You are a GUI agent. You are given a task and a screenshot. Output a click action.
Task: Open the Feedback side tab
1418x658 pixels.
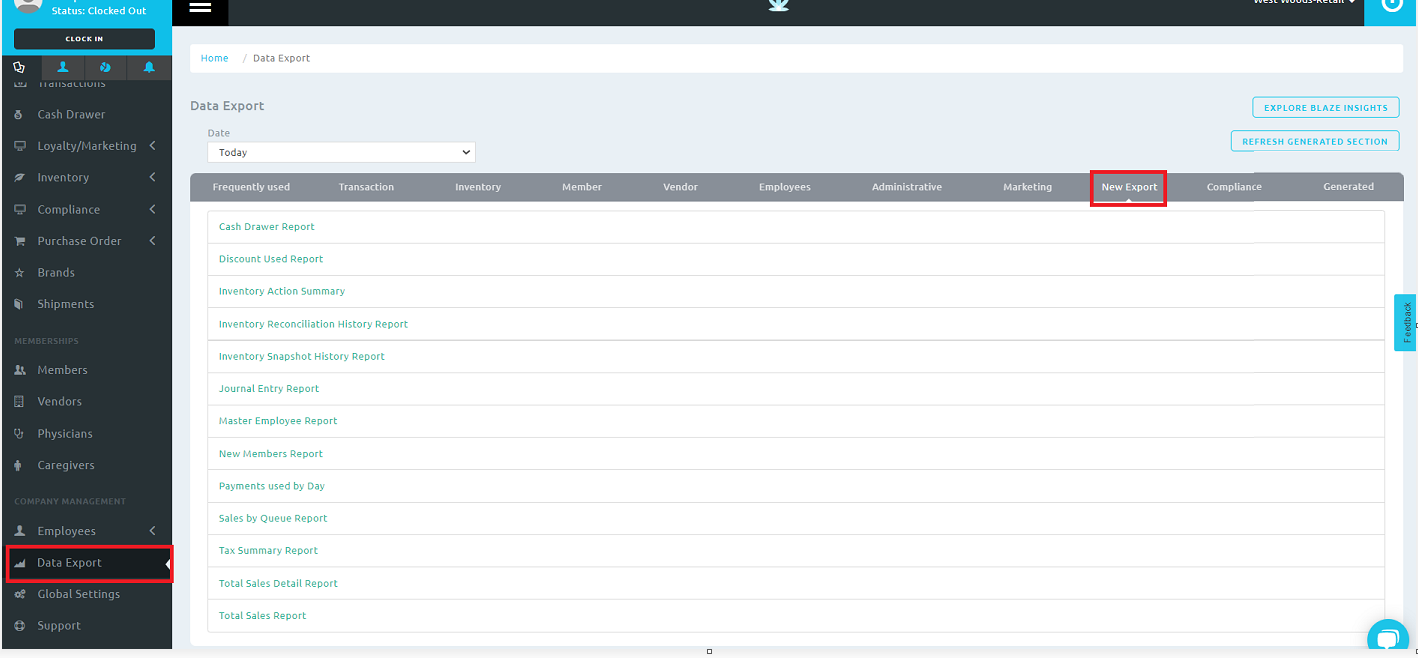(1406, 322)
